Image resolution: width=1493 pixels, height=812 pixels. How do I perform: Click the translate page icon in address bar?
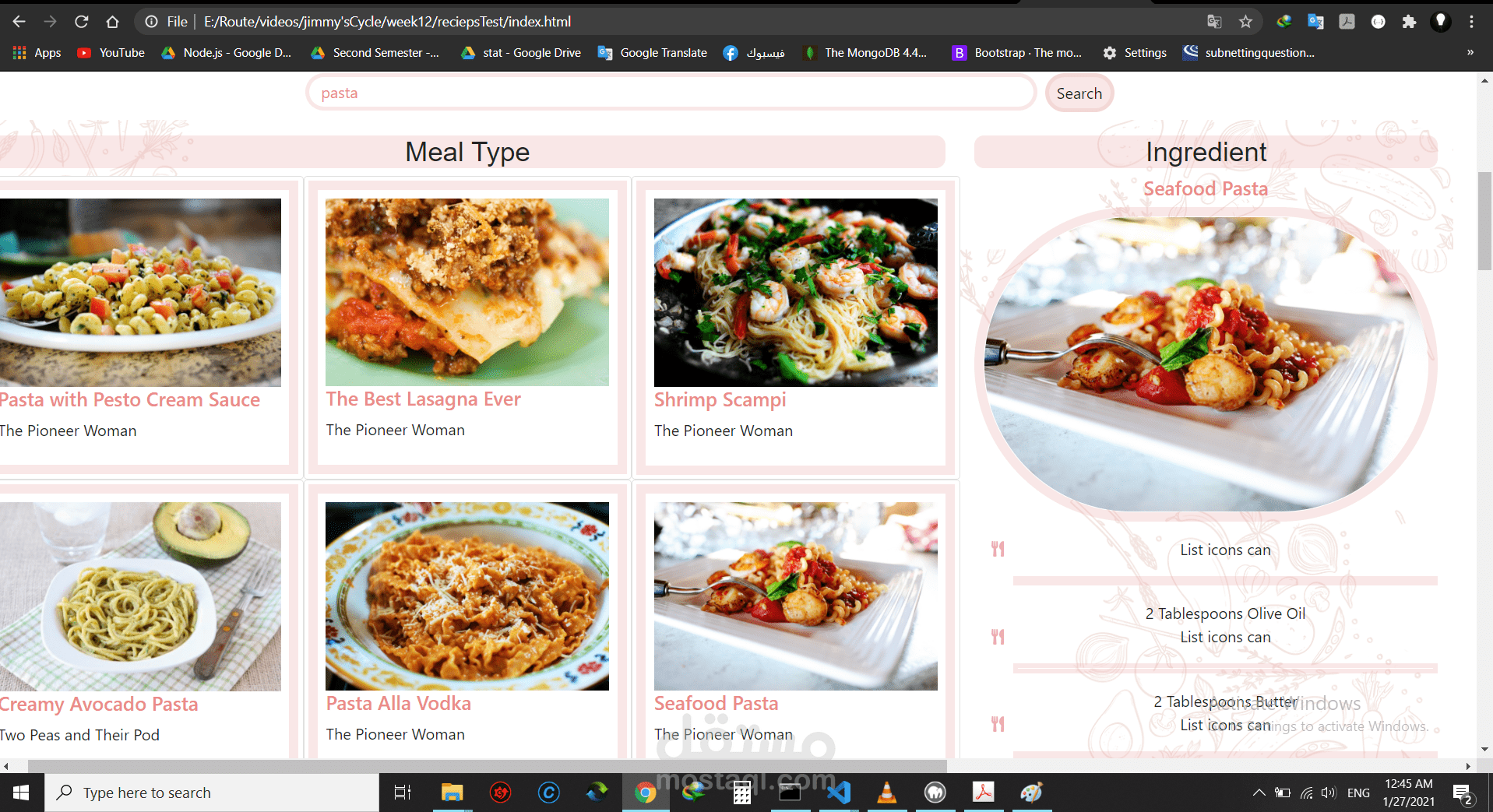pyautogui.click(x=1215, y=21)
